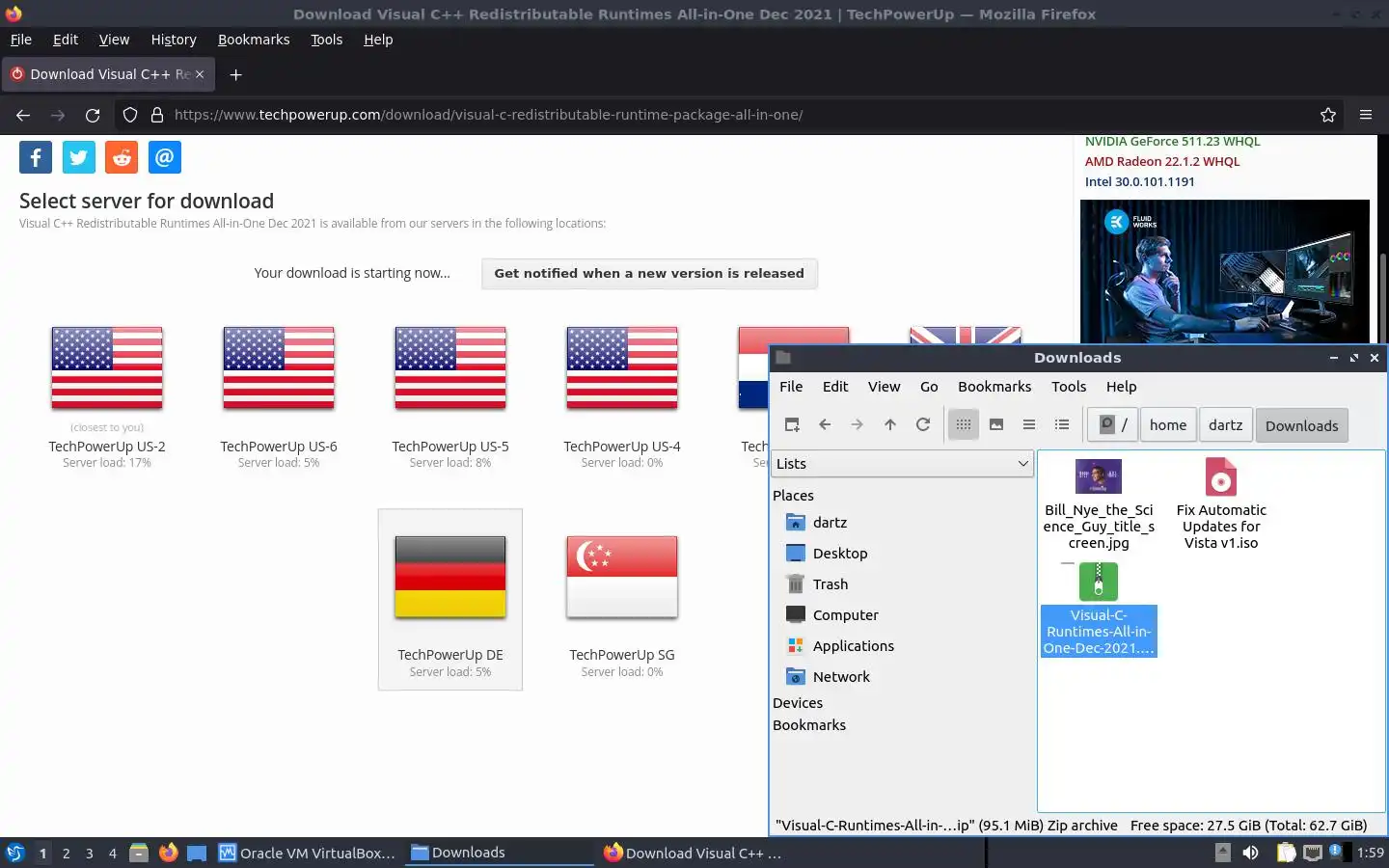Select Bill_Nye_the_Science_Guy_title_screen.jpg file

(1099, 503)
